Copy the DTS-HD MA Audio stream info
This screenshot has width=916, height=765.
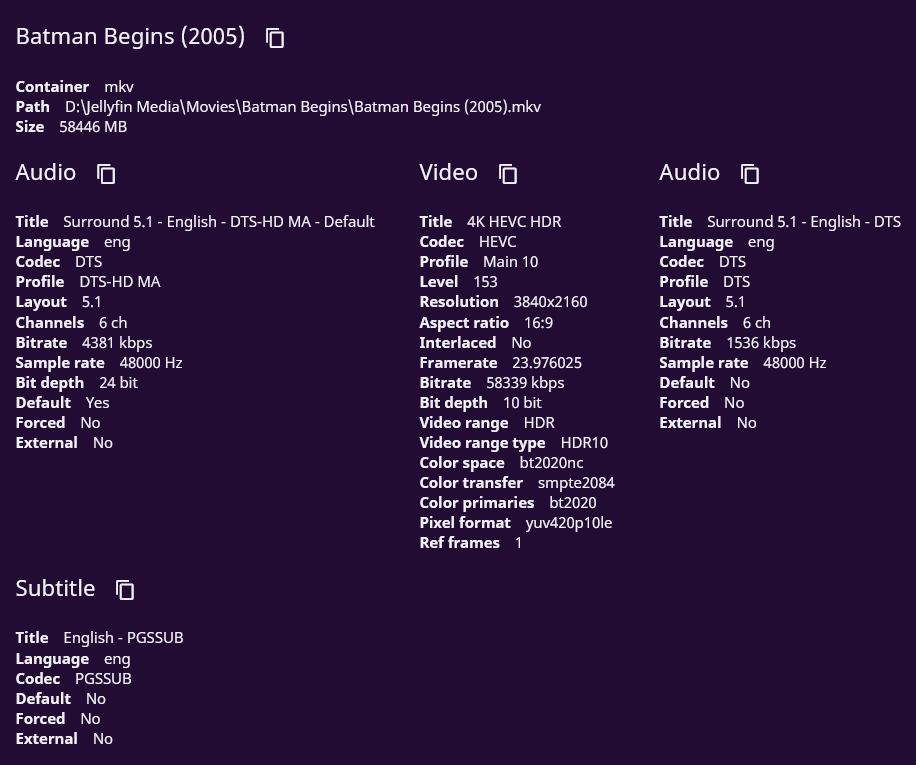tap(106, 174)
